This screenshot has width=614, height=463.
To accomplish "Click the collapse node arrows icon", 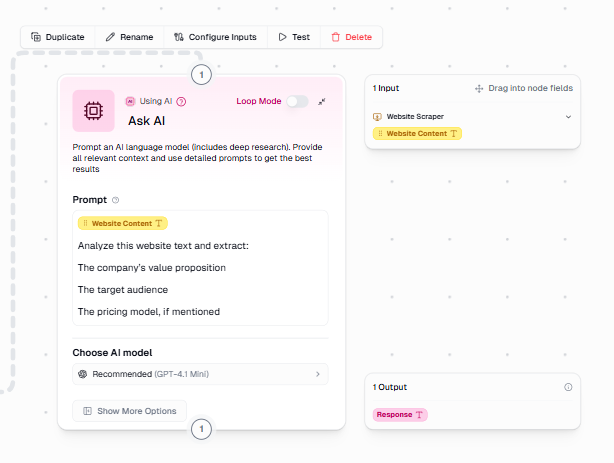I will coord(322,101).
